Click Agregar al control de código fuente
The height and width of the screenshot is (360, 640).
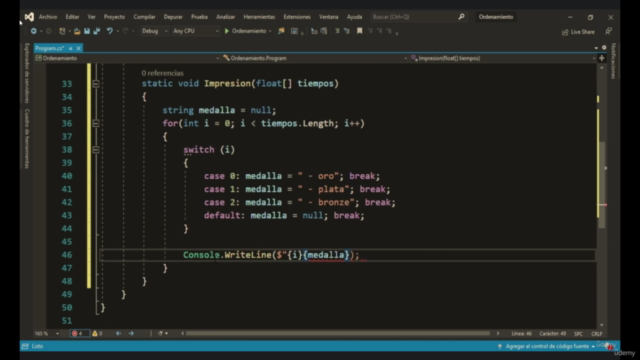click(546, 346)
